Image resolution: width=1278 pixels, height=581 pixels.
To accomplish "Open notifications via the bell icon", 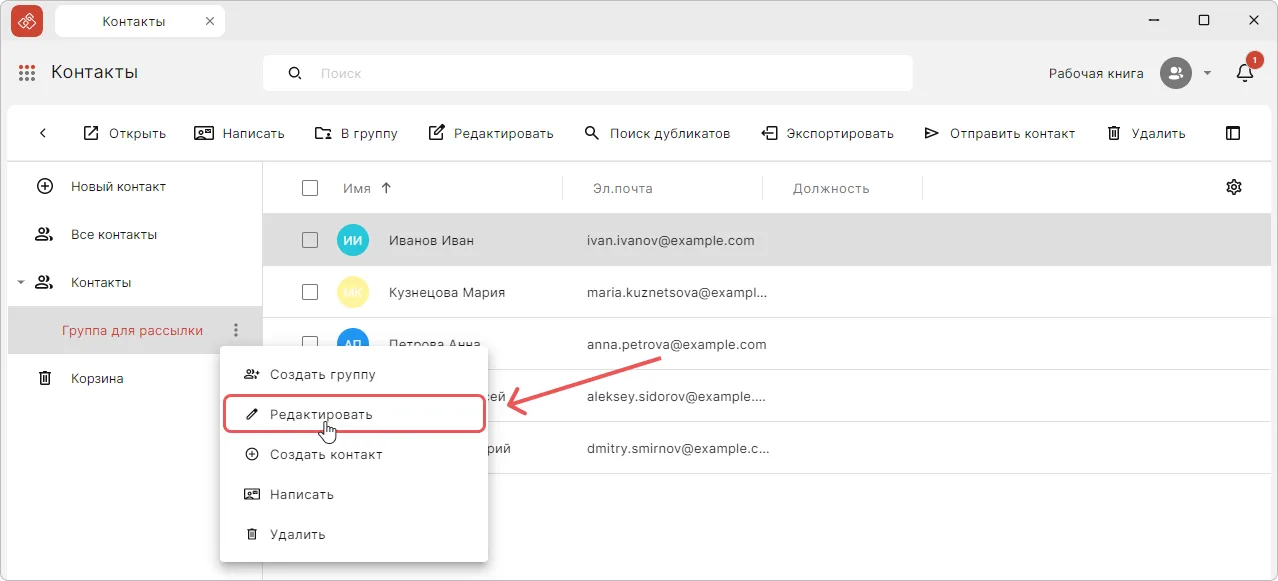I will coord(1243,72).
